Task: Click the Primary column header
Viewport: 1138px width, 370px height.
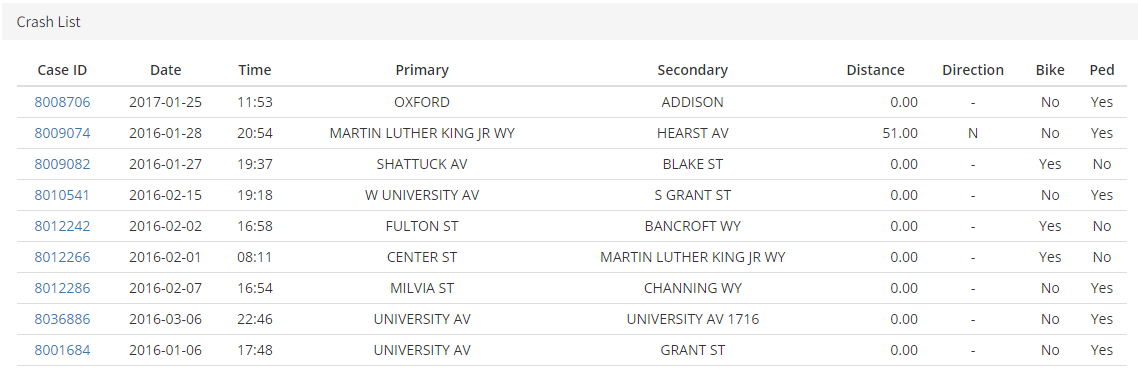Action: point(422,70)
